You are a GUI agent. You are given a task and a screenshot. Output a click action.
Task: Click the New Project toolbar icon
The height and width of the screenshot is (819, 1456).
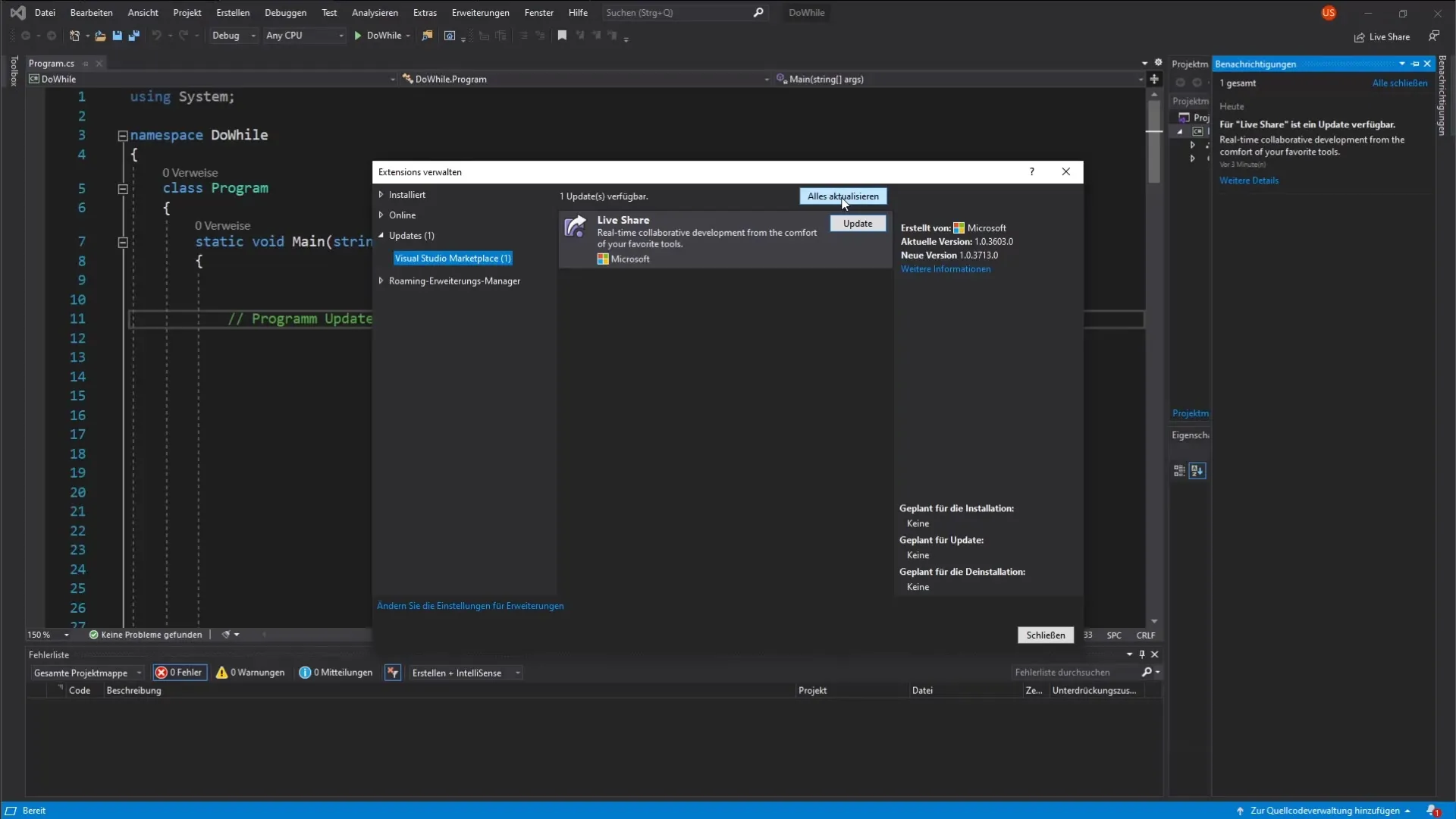(74, 36)
